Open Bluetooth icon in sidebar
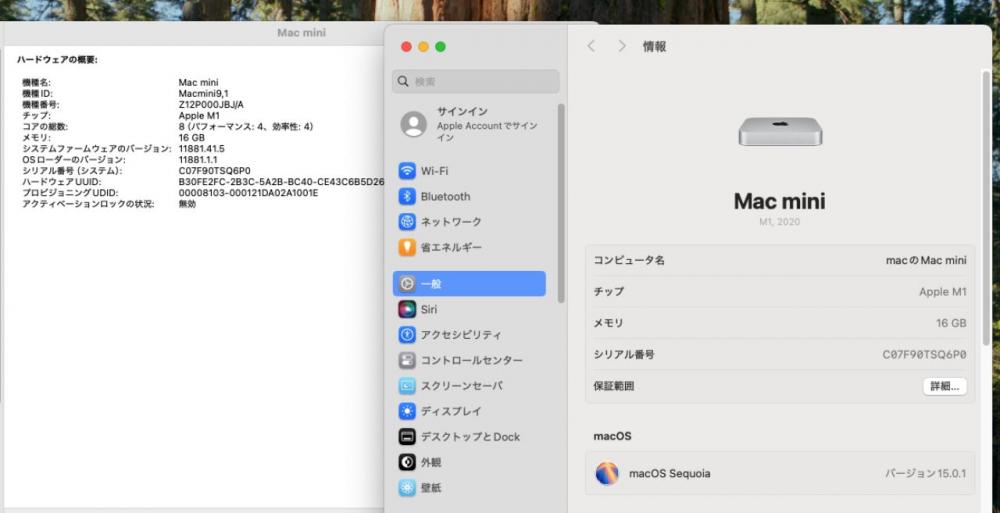This screenshot has width=1000, height=513. click(x=407, y=197)
